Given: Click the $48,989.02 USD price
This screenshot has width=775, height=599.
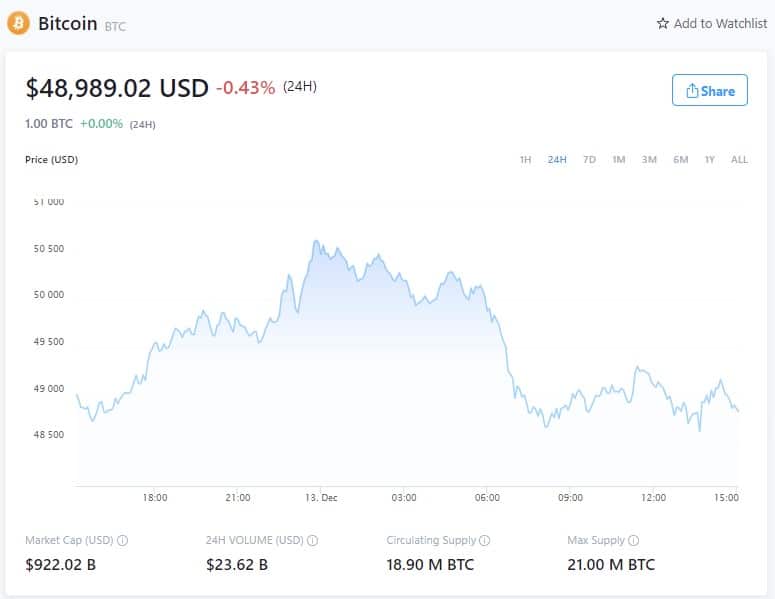Looking at the screenshot, I should (x=117, y=88).
